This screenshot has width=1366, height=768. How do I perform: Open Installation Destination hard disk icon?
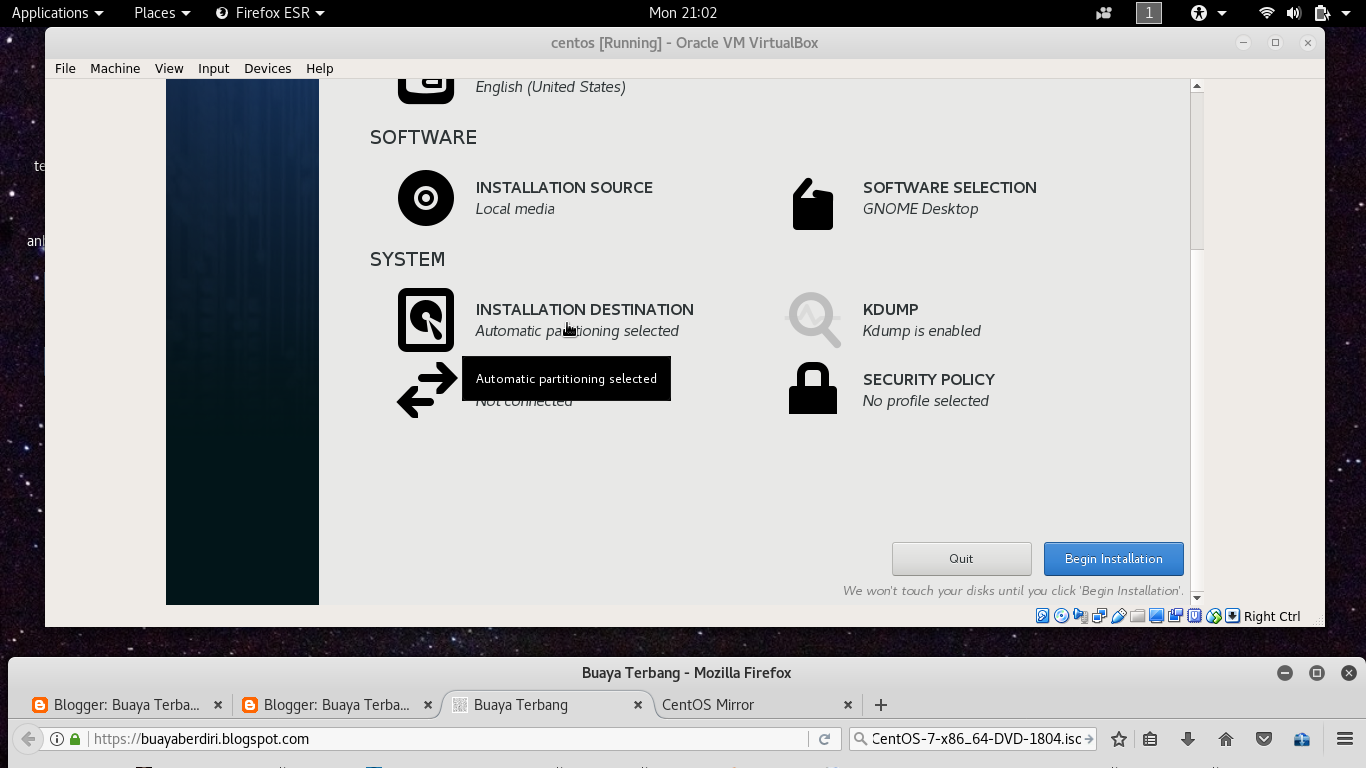pos(426,320)
